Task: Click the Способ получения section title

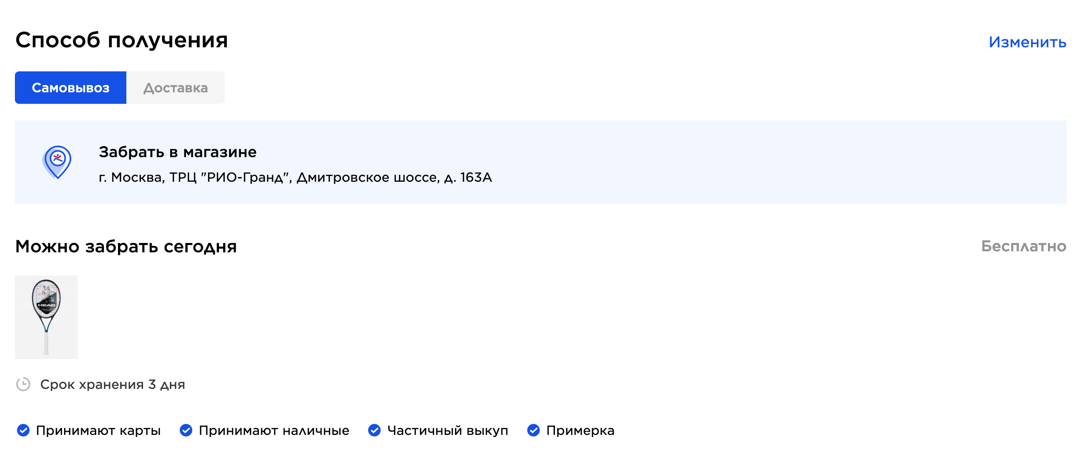Action: 122,40
